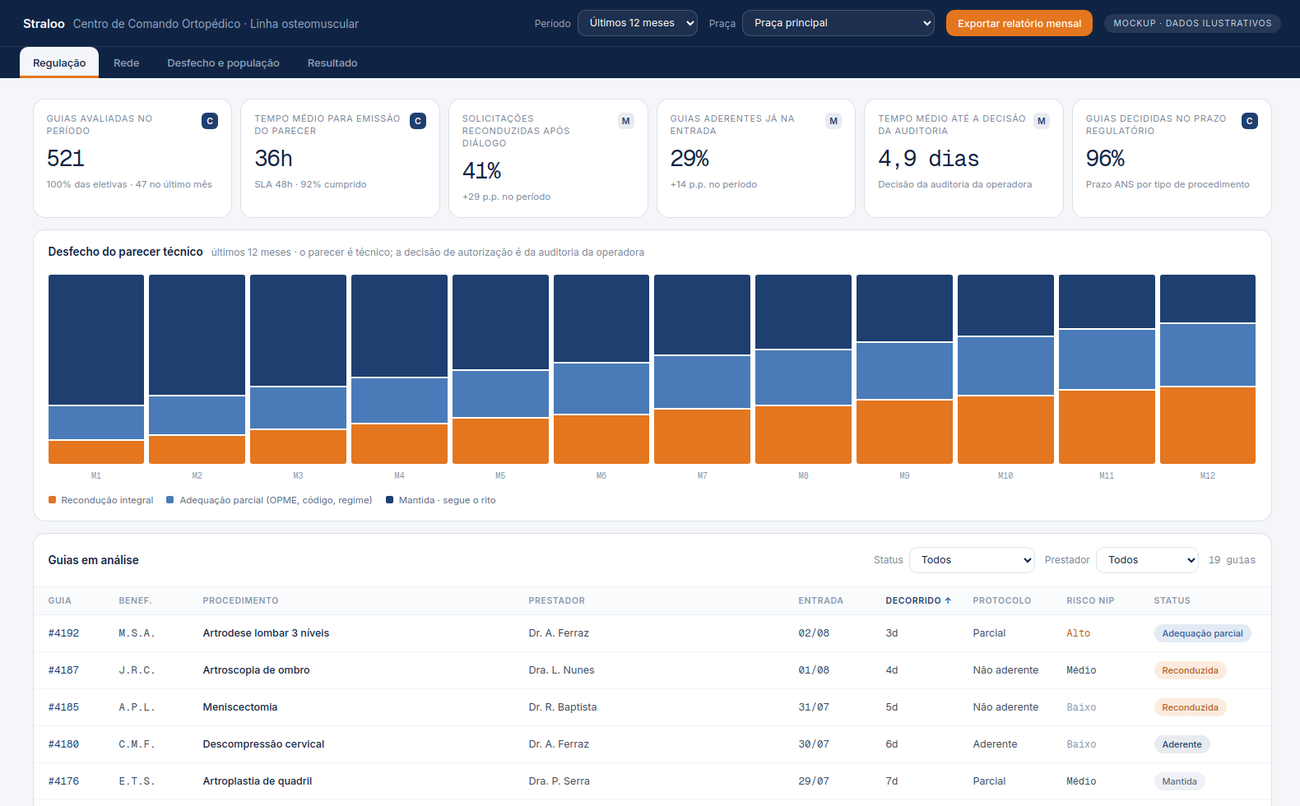The width and height of the screenshot is (1300, 806).
Task: Open the Desfecho e população tab
Action: point(223,63)
